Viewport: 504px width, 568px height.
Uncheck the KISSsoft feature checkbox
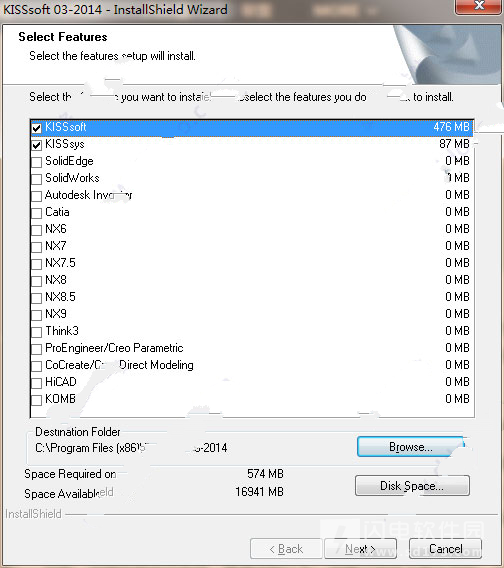point(36,128)
